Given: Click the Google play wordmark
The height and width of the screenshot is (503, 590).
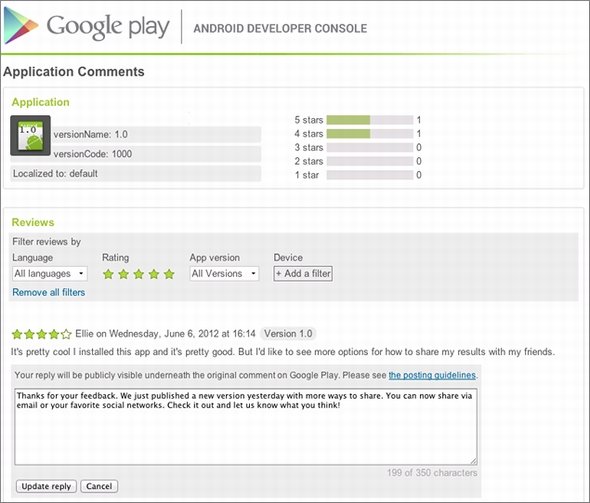Looking at the screenshot, I should (x=108, y=27).
